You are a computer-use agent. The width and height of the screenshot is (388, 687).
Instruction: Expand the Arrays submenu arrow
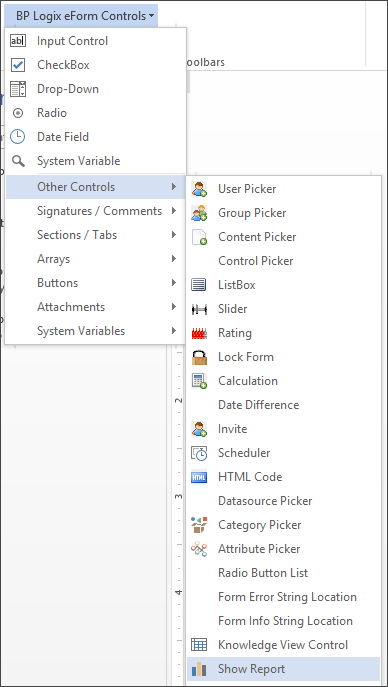click(x=174, y=259)
